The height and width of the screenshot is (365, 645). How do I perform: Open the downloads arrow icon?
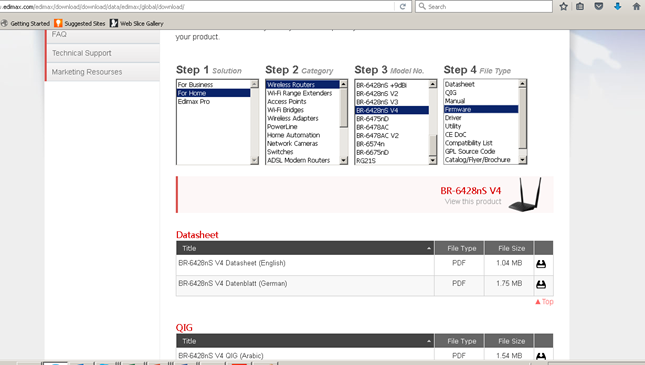coord(617,7)
